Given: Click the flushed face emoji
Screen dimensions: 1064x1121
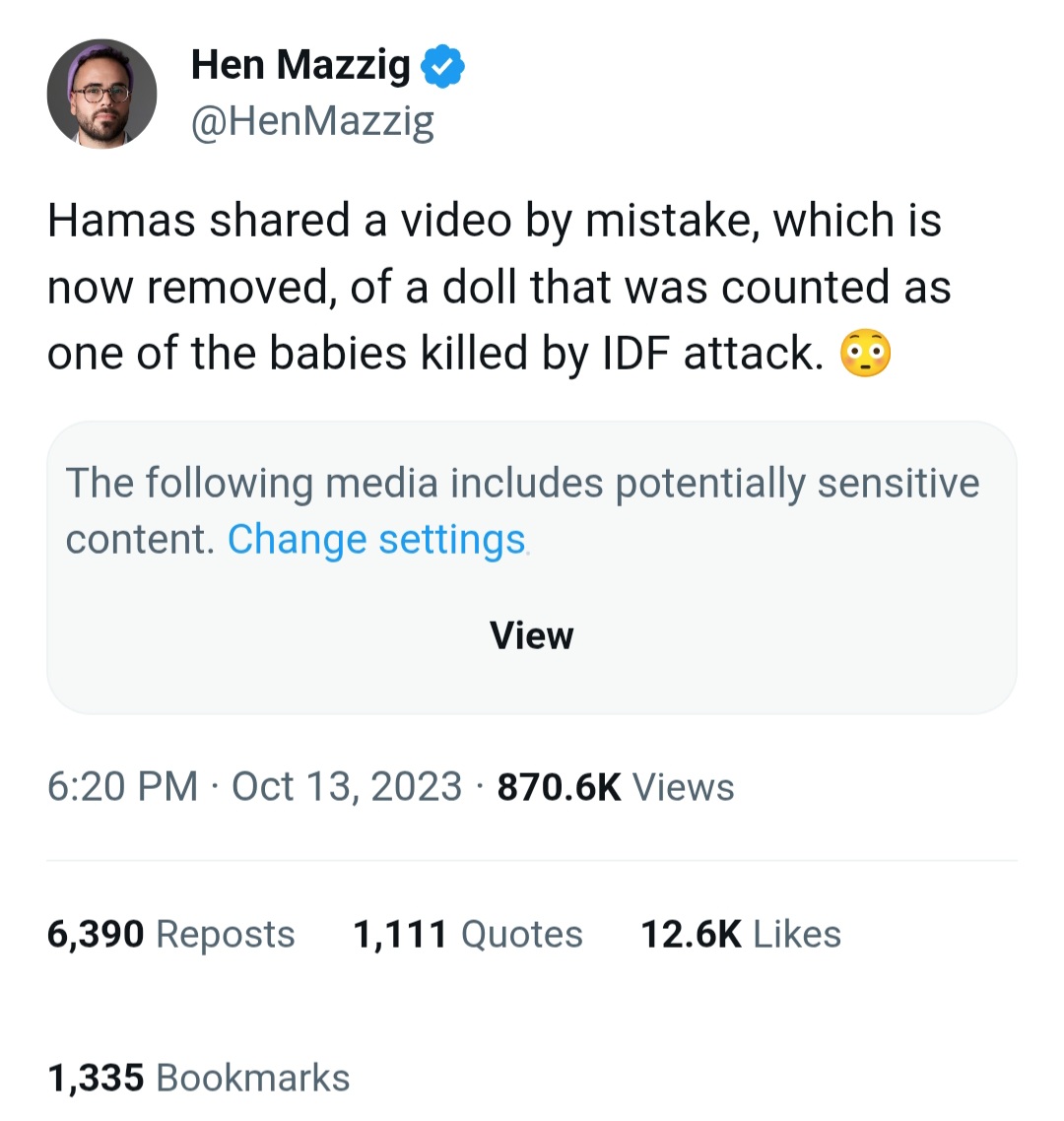Looking at the screenshot, I should [x=865, y=356].
